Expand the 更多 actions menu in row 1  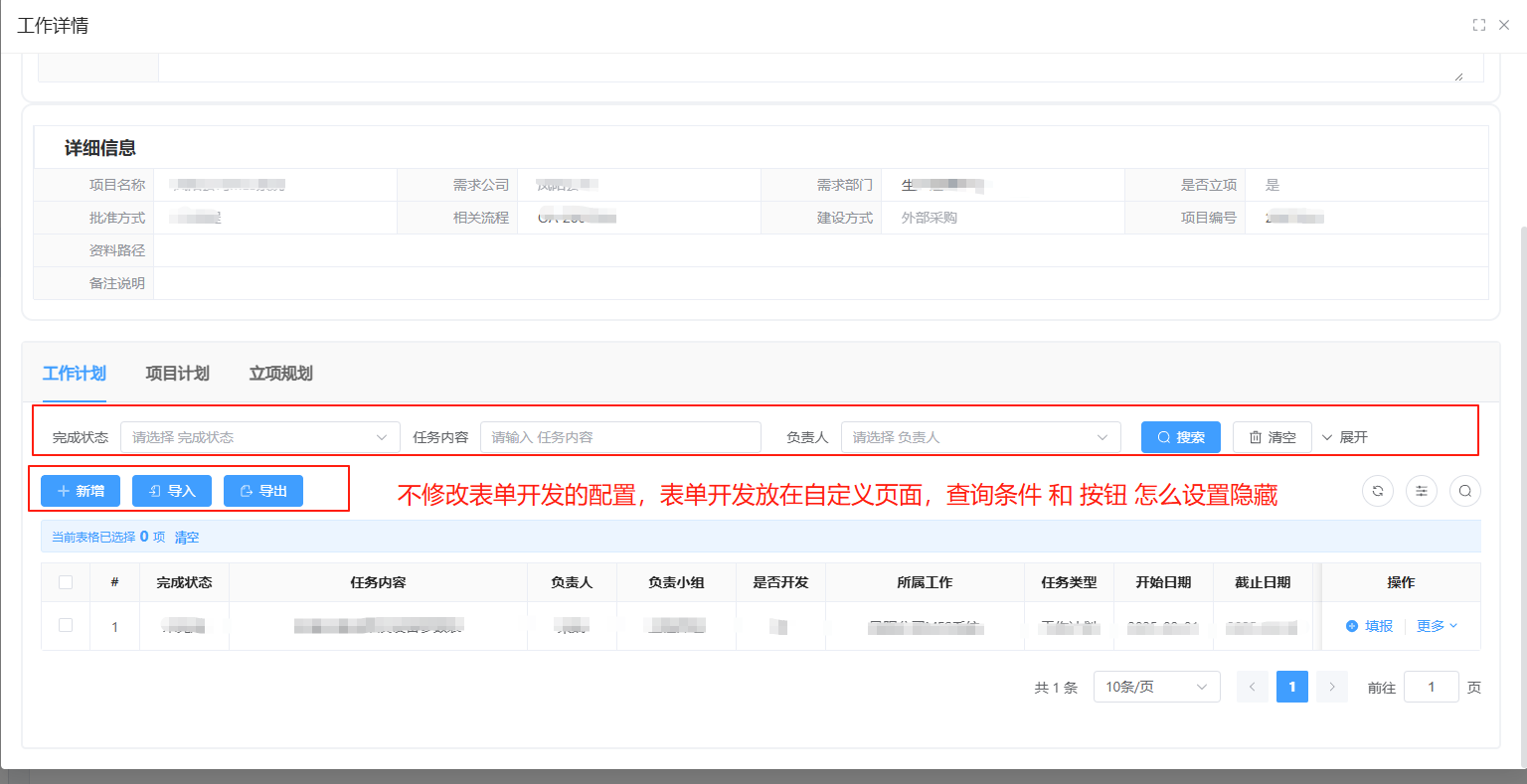(1437, 626)
